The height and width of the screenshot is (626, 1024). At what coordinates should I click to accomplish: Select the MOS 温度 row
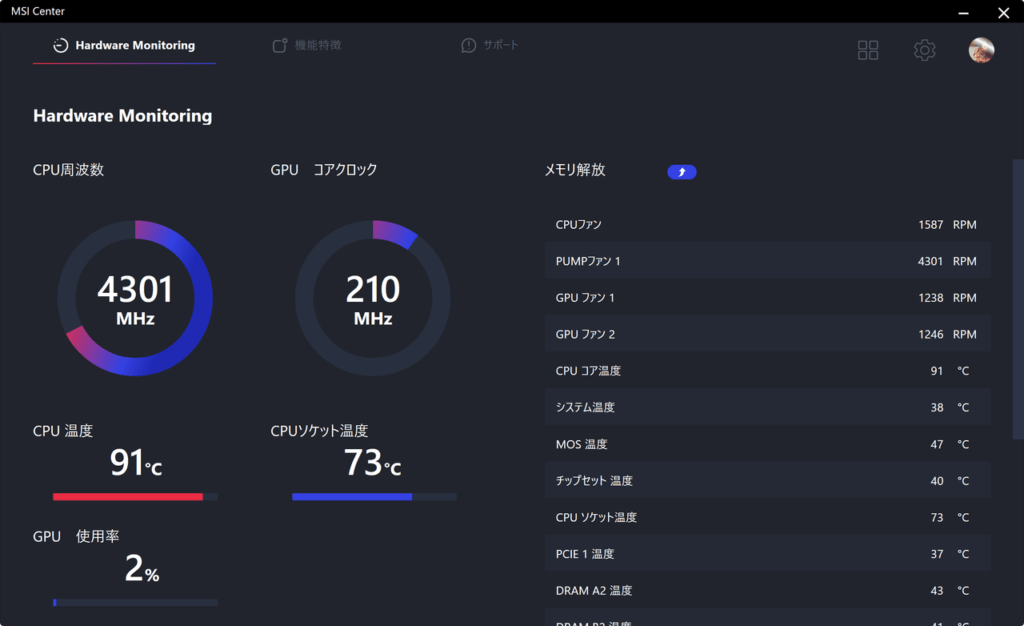(x=767, y=444)
